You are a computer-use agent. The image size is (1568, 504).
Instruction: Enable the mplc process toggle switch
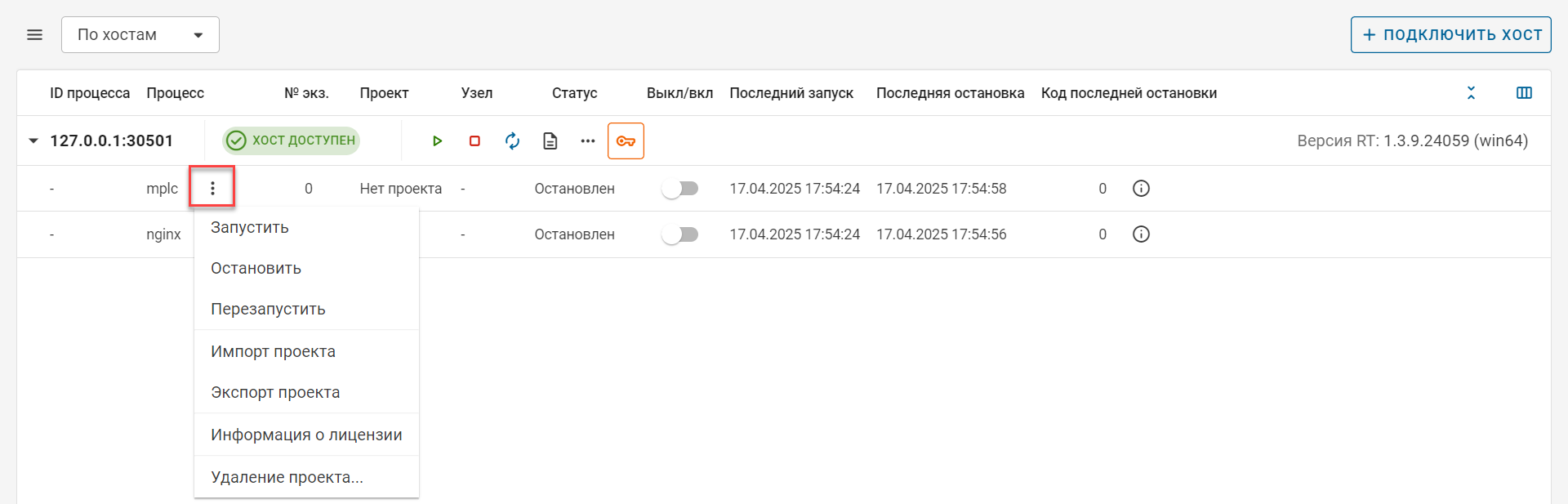[x=680, y=188]
